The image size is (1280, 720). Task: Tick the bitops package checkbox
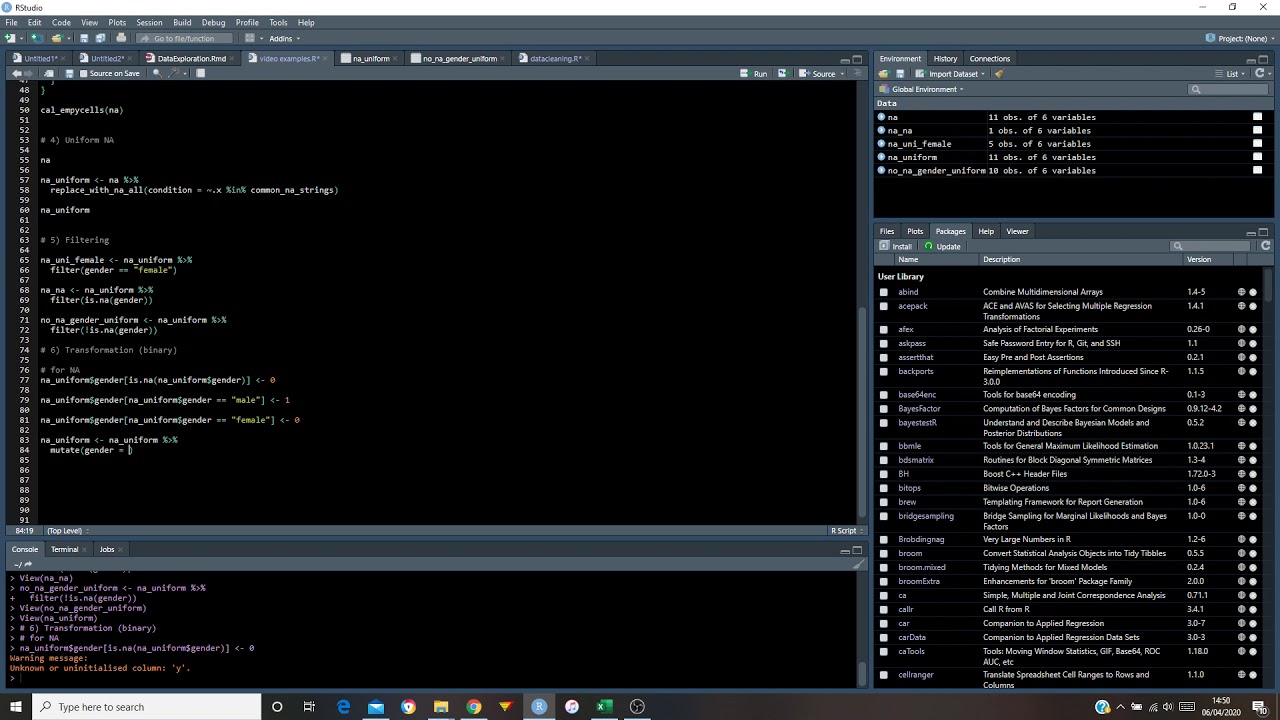tap(884, 488)
